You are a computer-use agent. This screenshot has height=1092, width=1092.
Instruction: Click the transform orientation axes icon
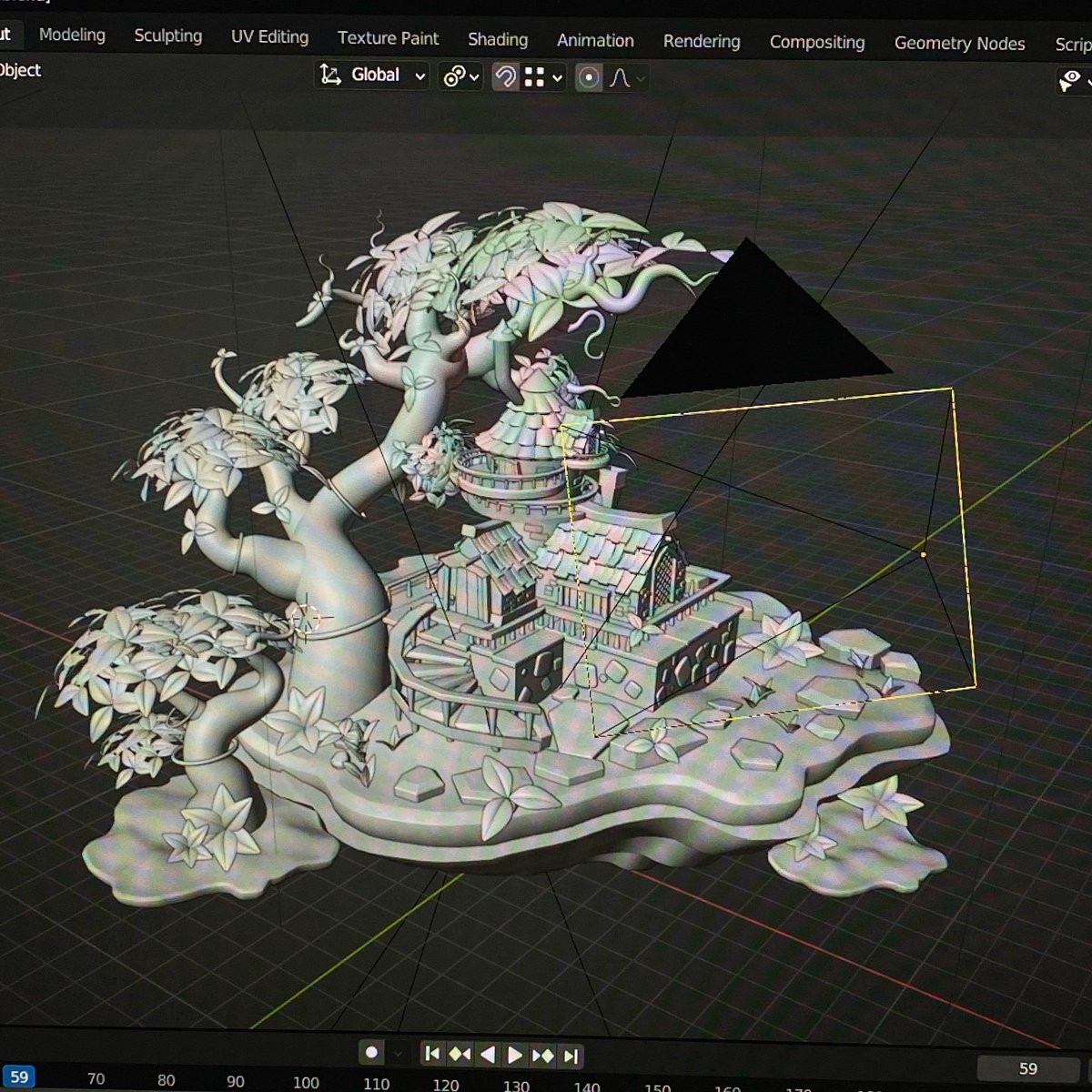(x=329, y=75)
